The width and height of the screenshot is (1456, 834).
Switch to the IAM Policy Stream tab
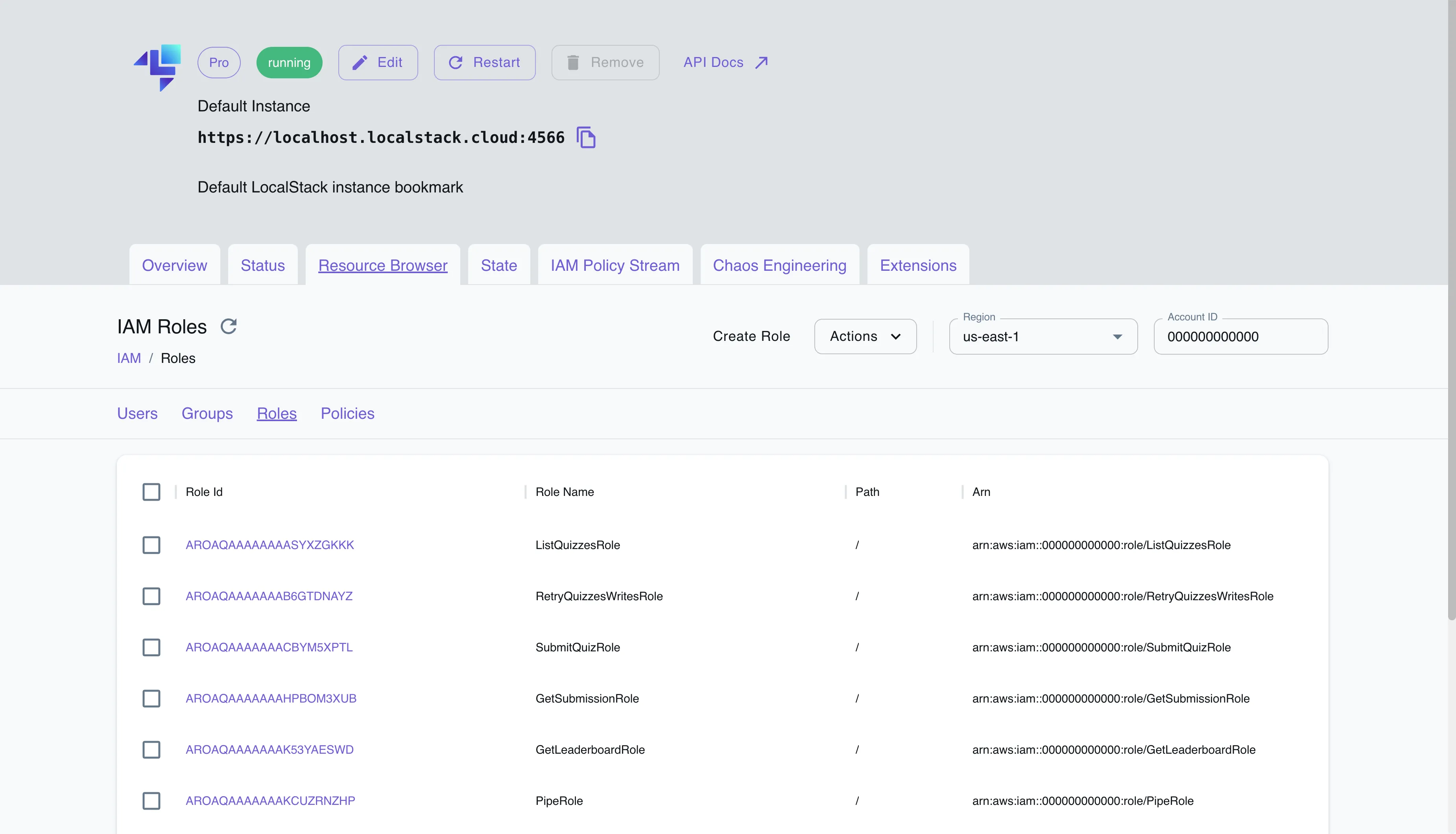point(615,265)
